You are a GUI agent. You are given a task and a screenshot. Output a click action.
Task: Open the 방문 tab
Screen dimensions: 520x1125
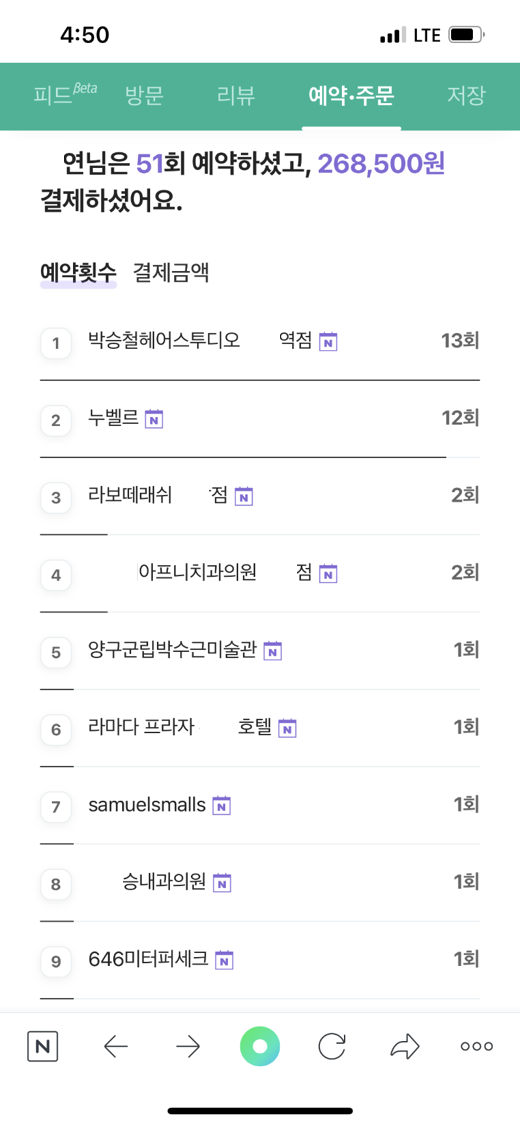(x=144, y=95)
